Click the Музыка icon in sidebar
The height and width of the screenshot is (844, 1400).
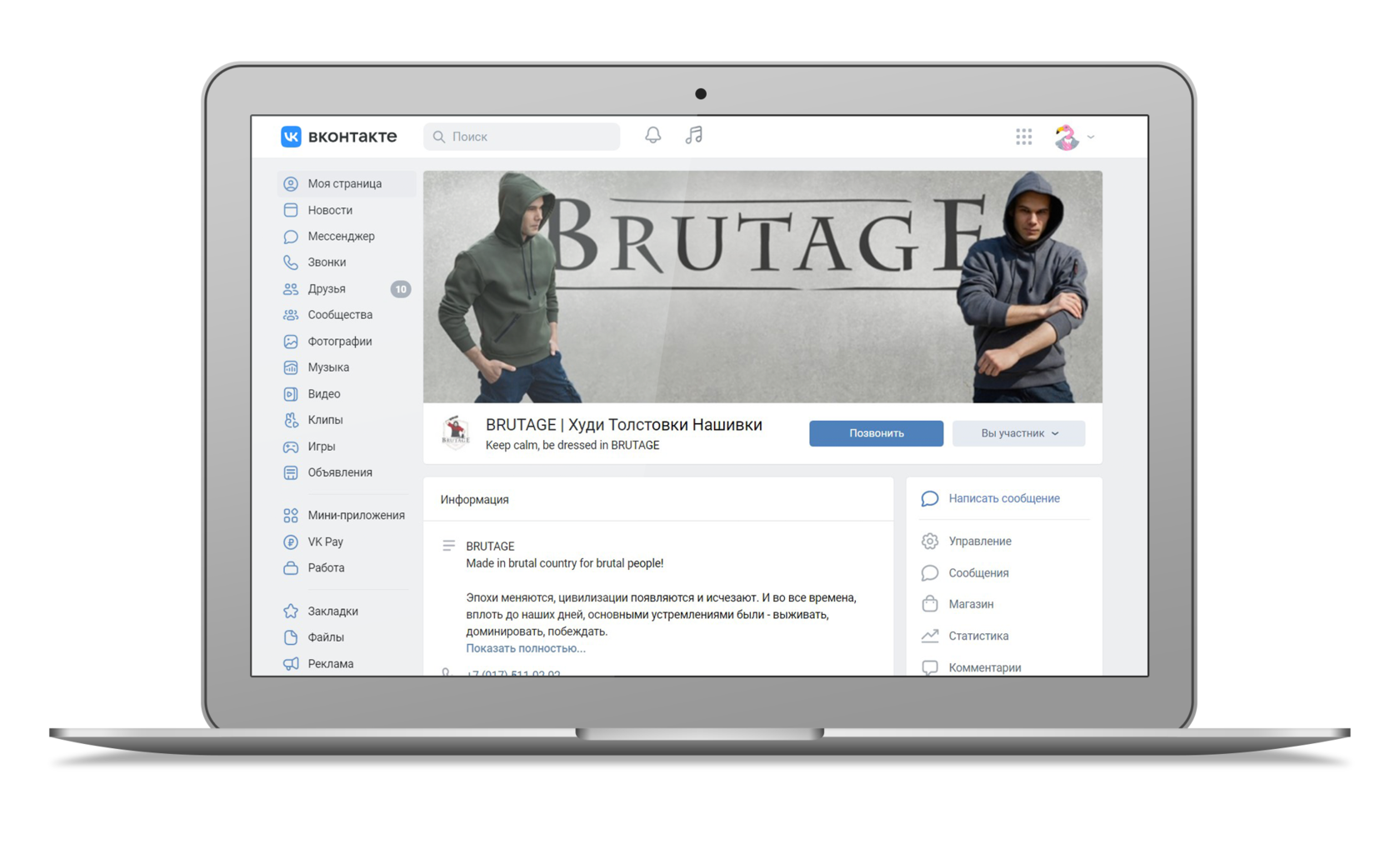pyautogui.click(x=291, y=367)
